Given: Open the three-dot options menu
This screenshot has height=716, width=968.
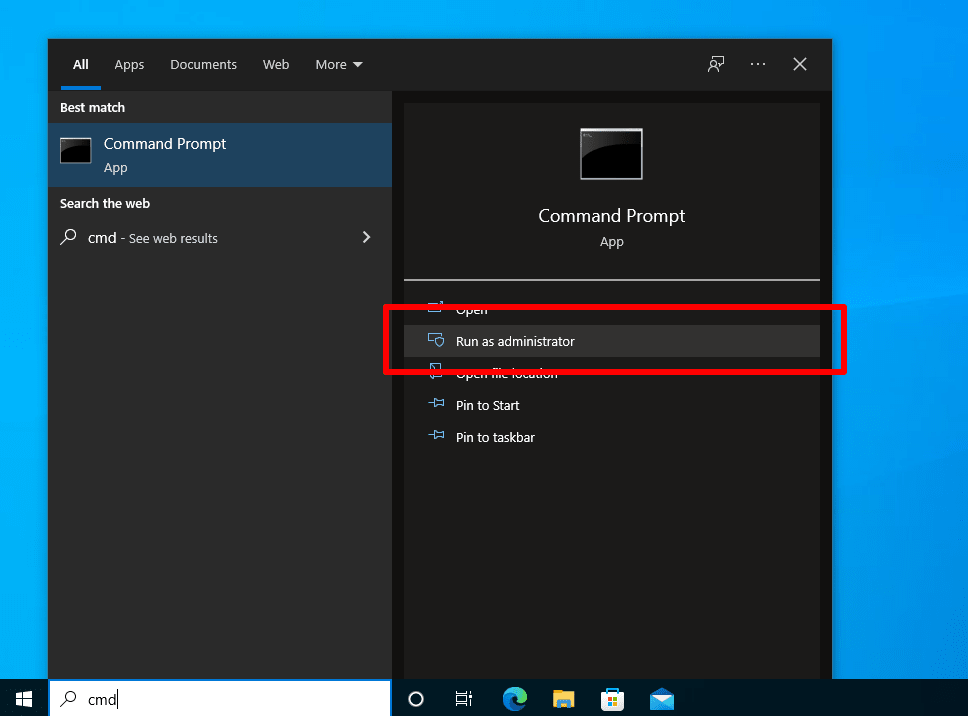Looking at the screenshot, I should 757,64.
